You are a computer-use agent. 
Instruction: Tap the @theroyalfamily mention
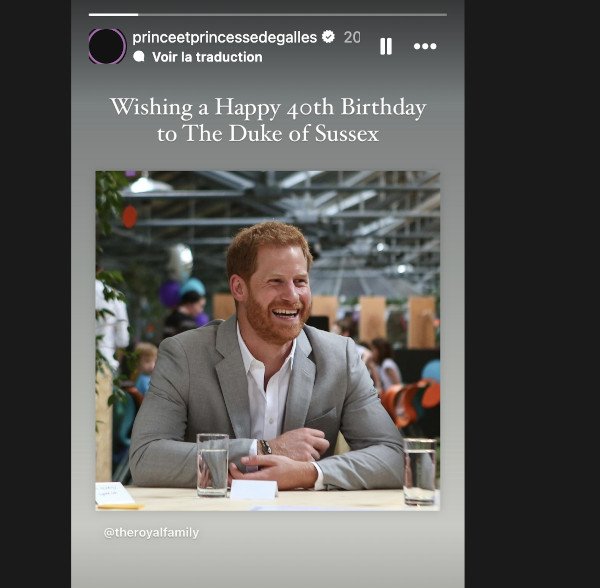tap(152, 532)
